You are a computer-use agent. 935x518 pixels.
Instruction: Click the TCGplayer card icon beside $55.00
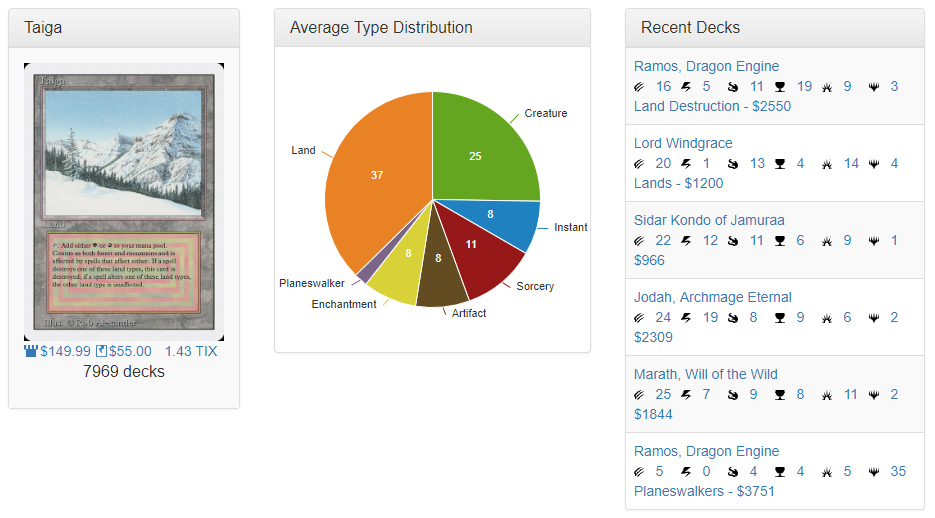point(101,351)
